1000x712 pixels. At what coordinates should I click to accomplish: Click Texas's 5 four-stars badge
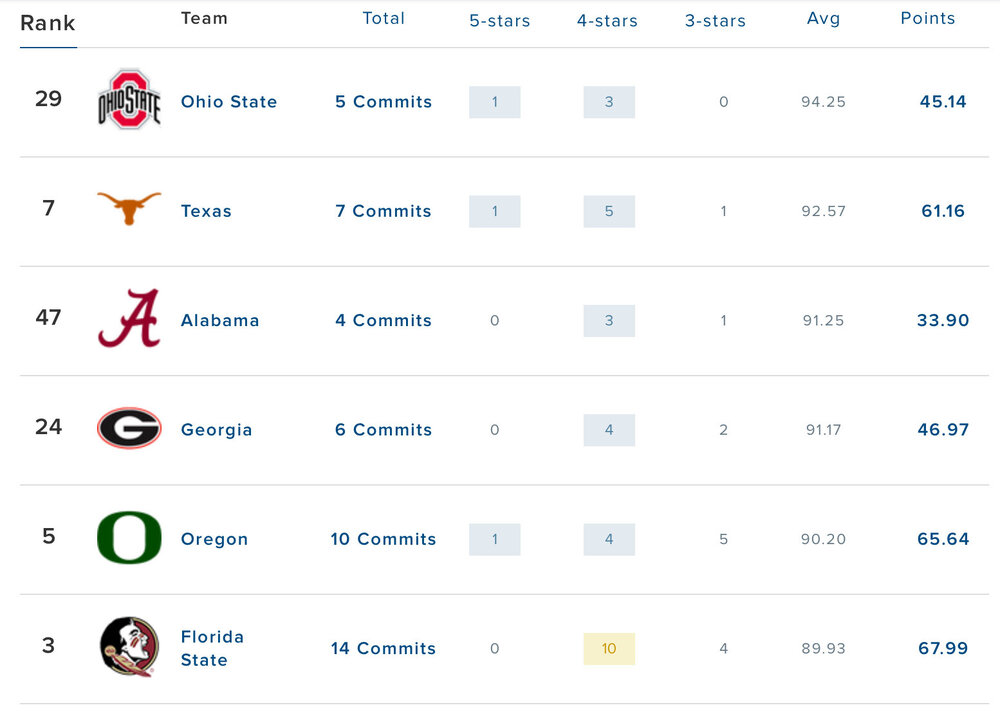tap(609, 211)
